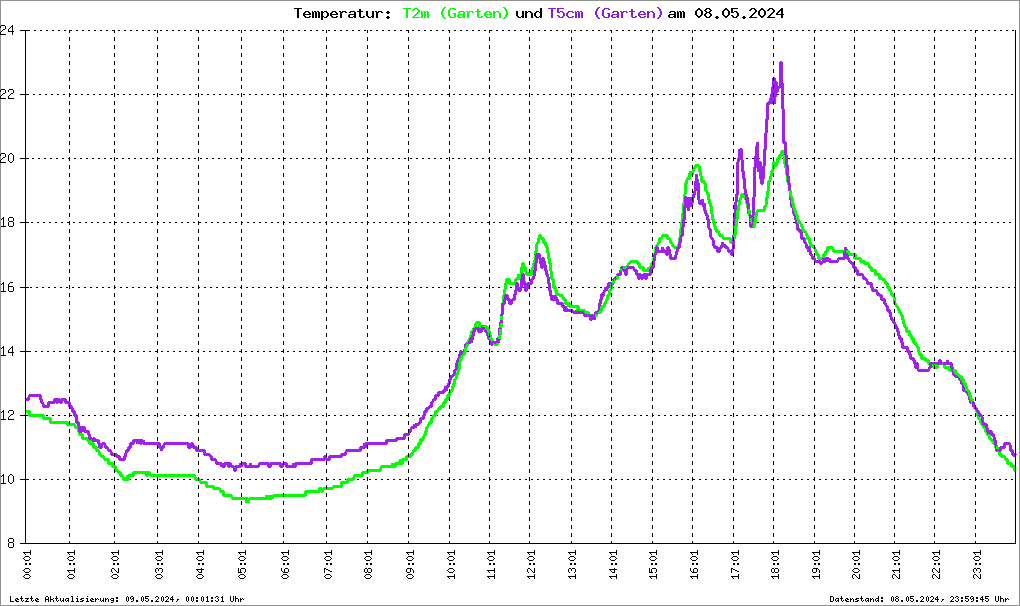Click the chart title word 'Temperatur:'
Viewport: 1020px width, 606px height.
point(342,13)
